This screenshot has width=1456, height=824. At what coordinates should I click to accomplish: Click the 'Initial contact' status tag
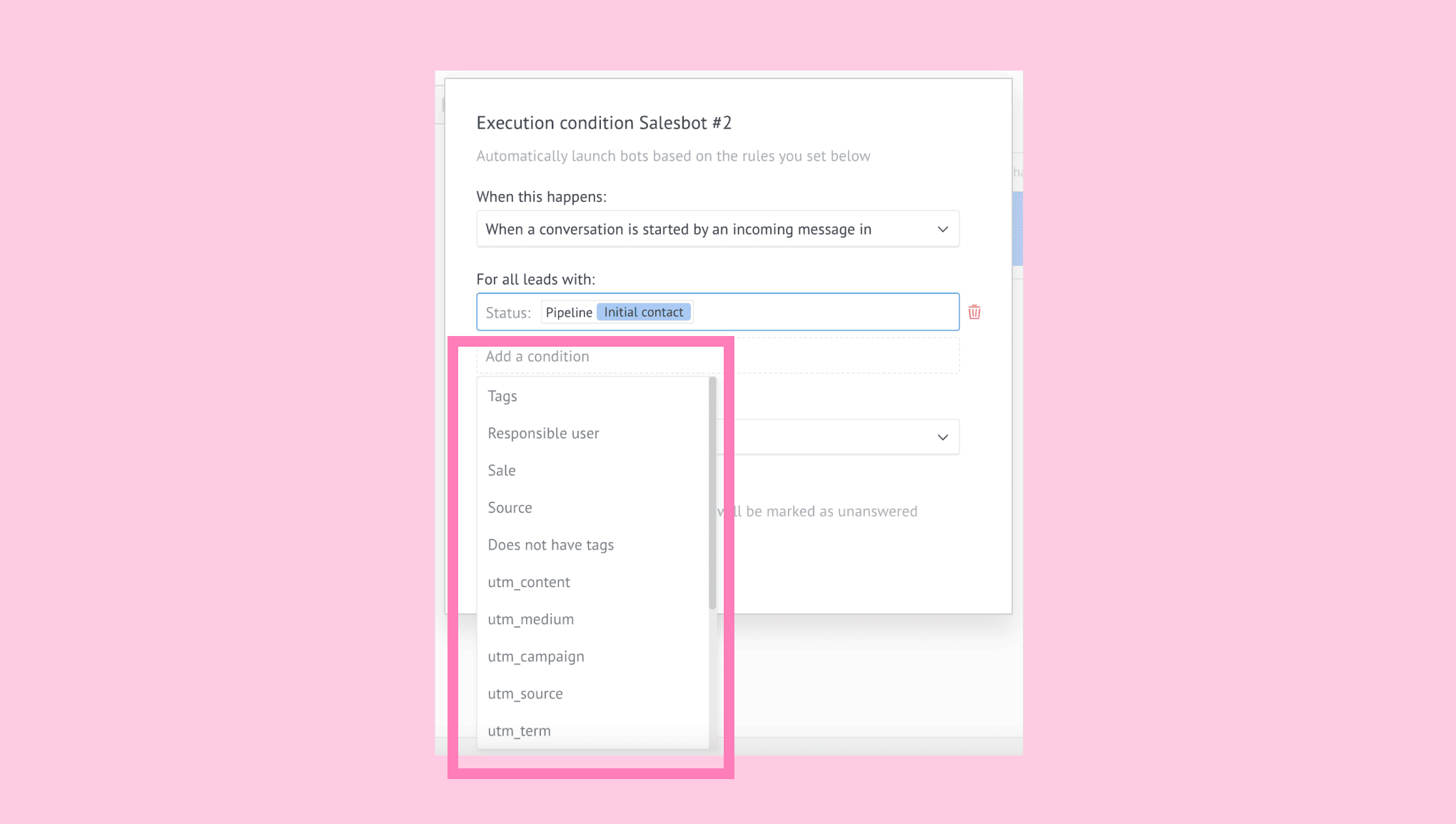tap(644, 312)
